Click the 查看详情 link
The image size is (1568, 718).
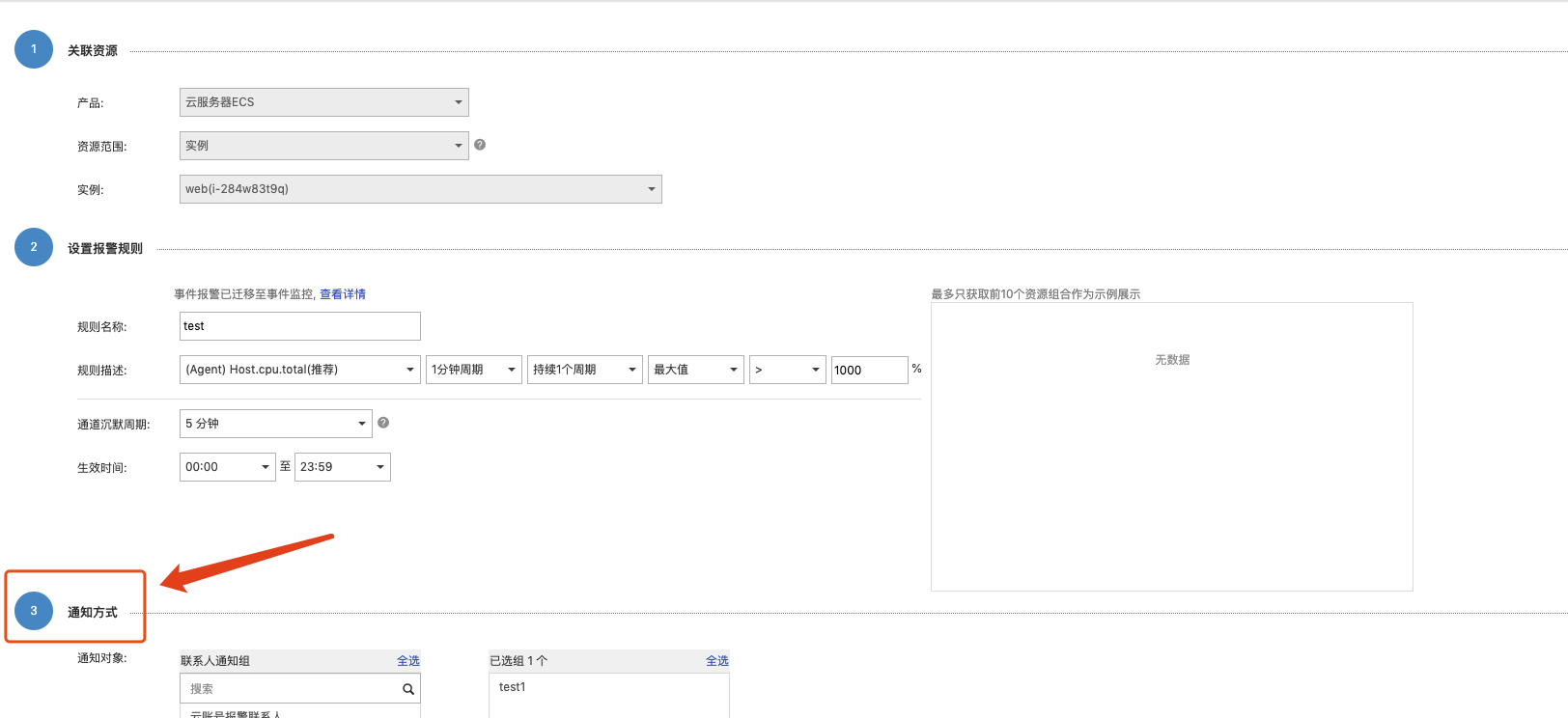coord(343,294)
